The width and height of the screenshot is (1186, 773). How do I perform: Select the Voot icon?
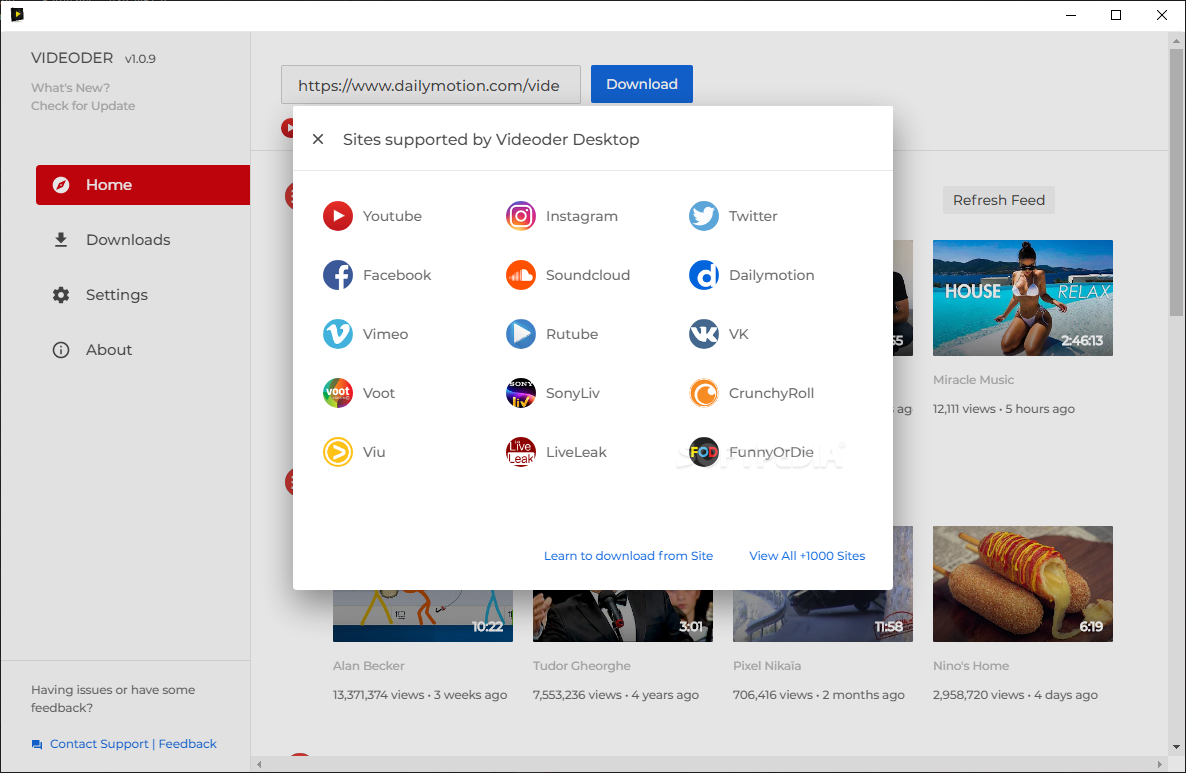337,393
